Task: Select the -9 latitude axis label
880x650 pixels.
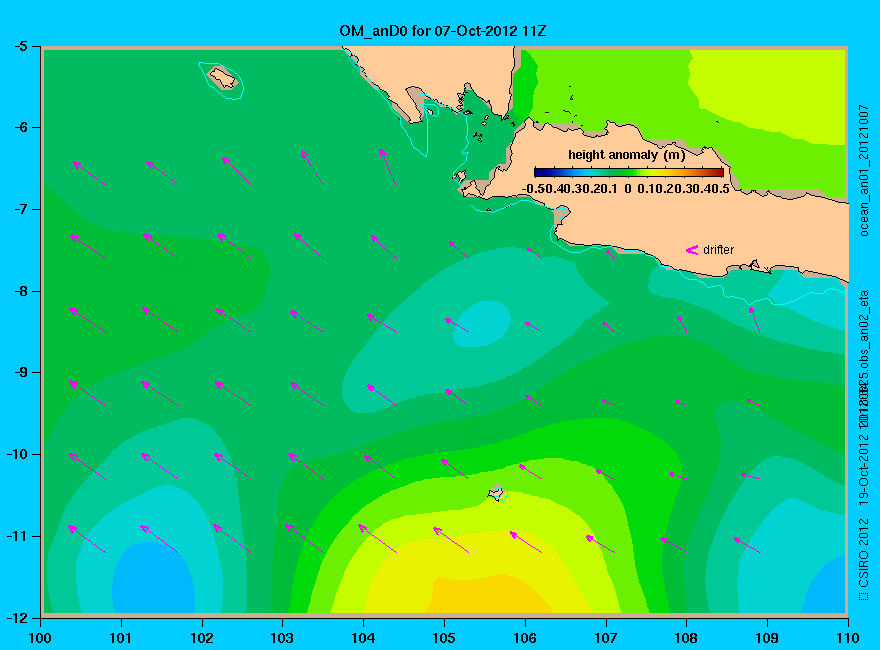Action: coord(21,373)
